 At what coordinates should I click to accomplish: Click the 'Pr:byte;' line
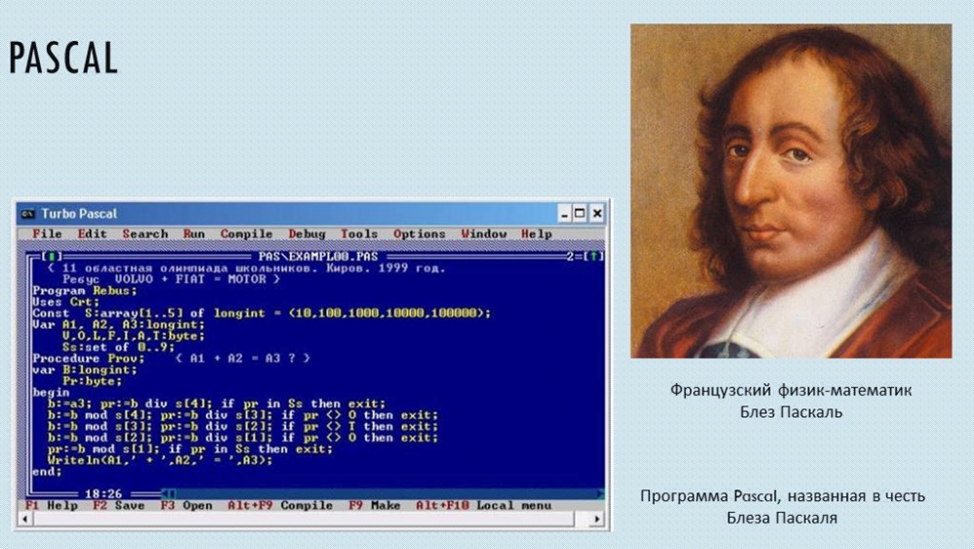click(x=92, y=381)
